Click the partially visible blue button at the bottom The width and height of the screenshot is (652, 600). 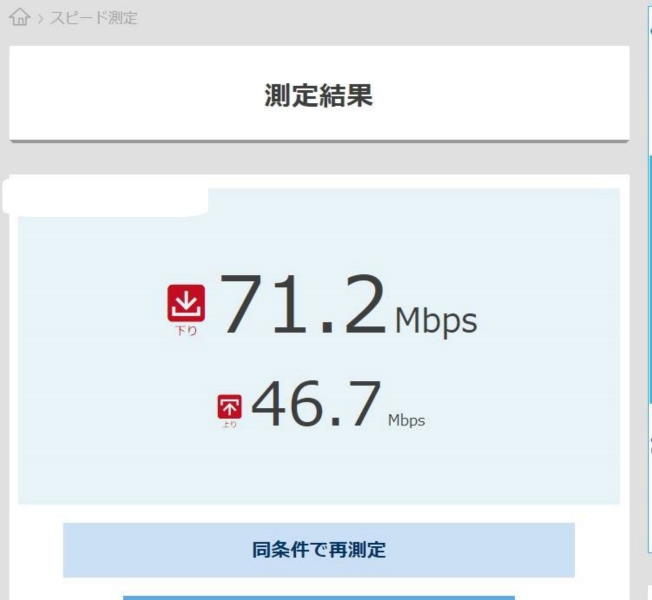click(x=319, y=598)
